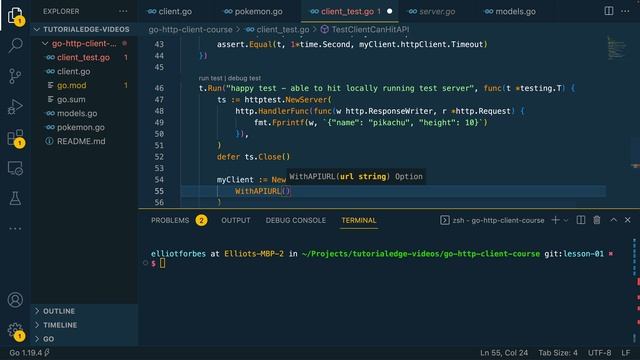This screenshot has width=640, height=360.
Task: Open the Run and Debug view
Action: tap(15, 107)
